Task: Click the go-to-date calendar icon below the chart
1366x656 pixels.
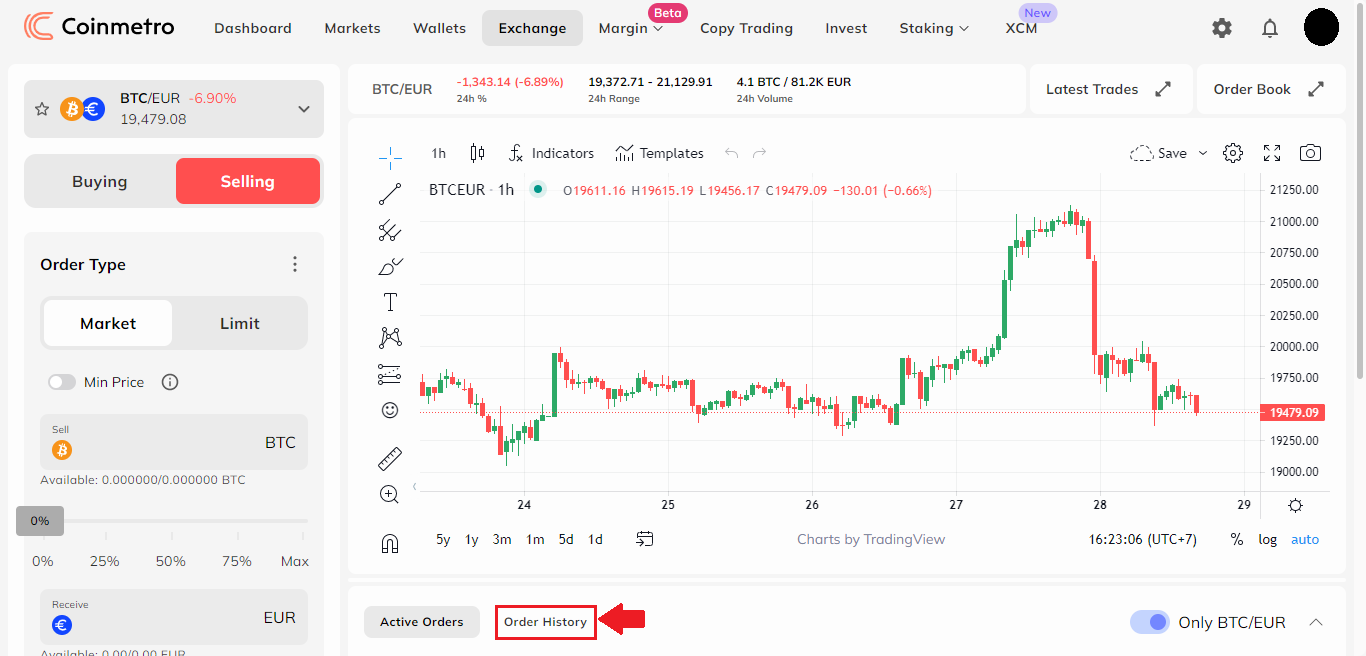Action: coord(645,538)
